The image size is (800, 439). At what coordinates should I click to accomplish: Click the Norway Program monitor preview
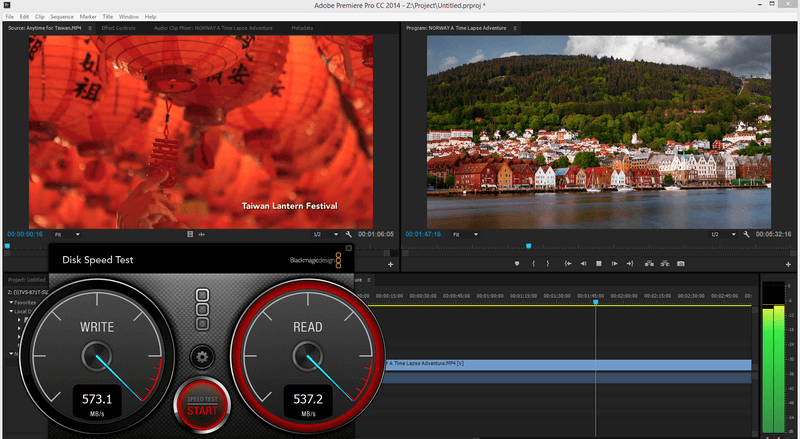[599, 132]
